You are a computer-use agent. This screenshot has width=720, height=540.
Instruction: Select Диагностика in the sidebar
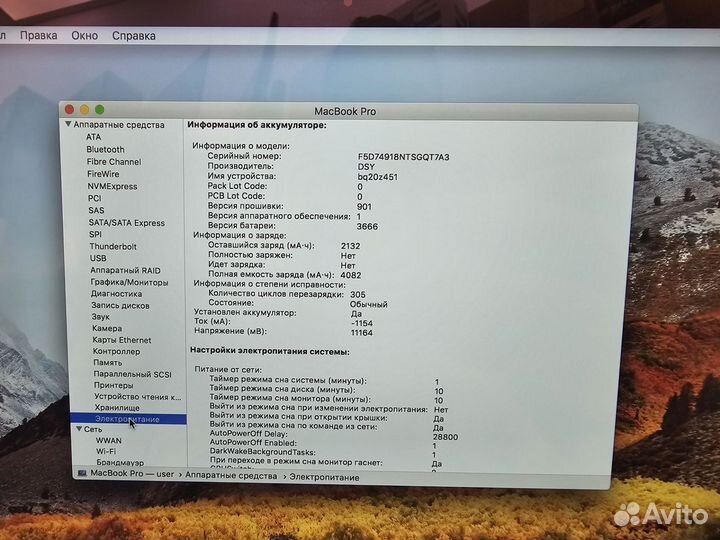click(116, 293)
